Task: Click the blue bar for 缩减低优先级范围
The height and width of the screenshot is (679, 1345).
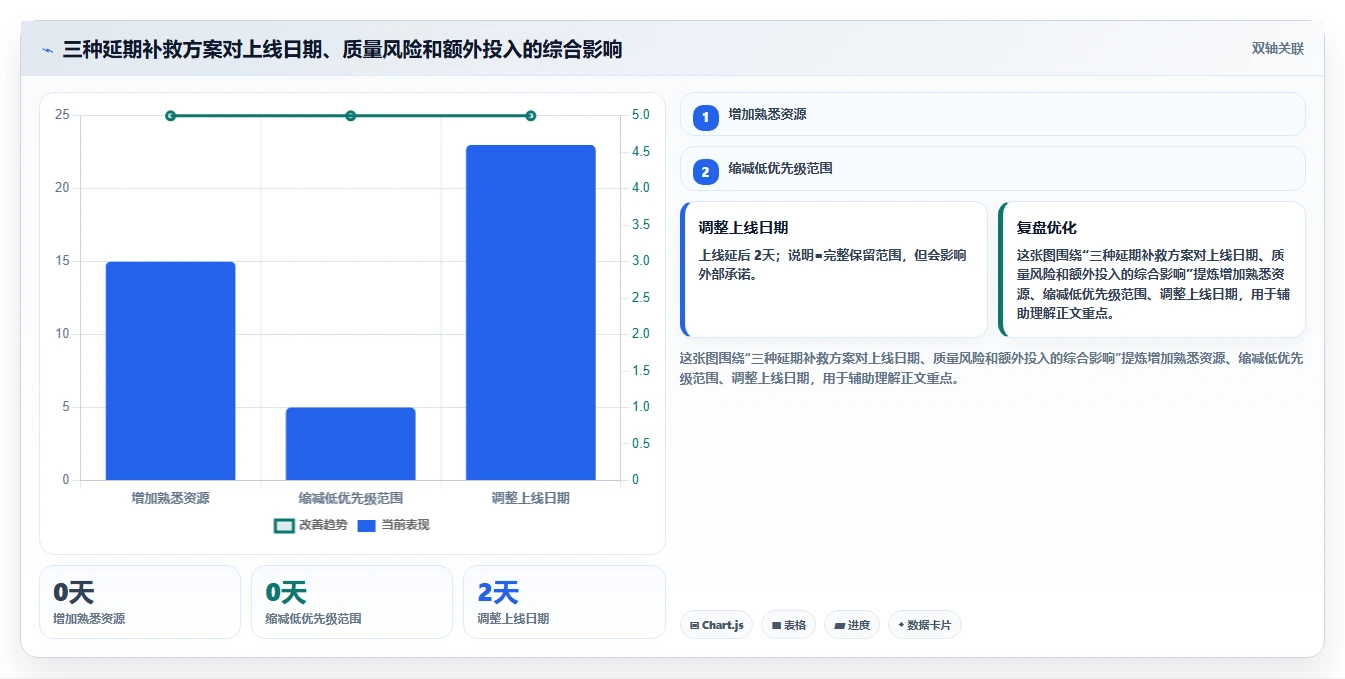Action: [x=350, y=444]
